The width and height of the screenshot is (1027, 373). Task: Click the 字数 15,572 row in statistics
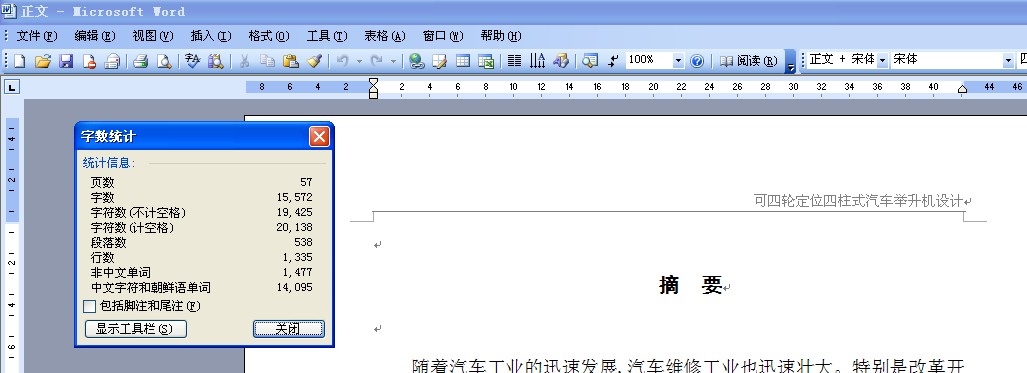tap(201, 197)
